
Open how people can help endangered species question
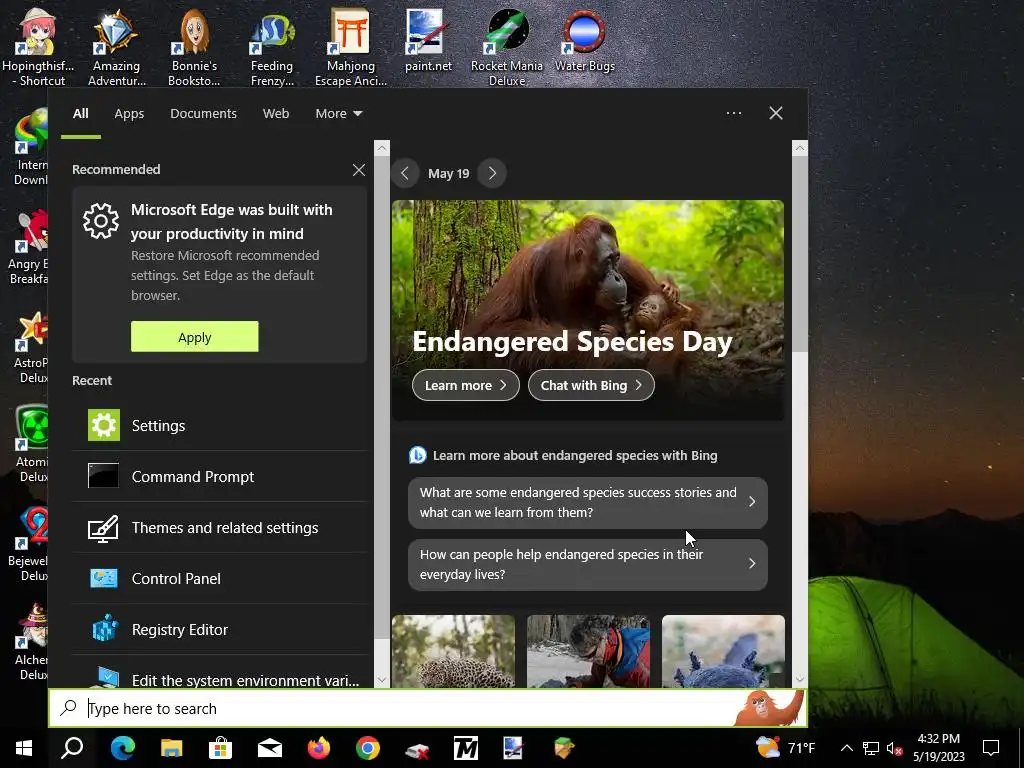pyautogui.click(x=587, y=564)
